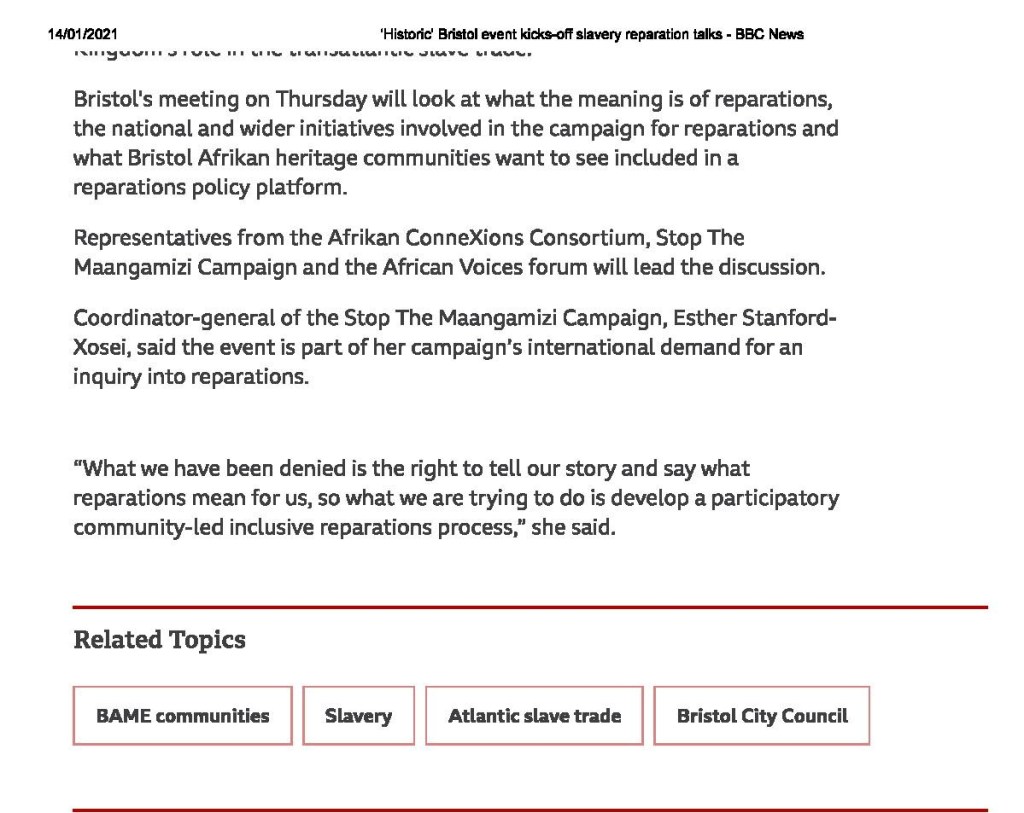Click the name "Esther Stanford-" in the article
This screenshot has height=813, width=1024.
[763, 319]
